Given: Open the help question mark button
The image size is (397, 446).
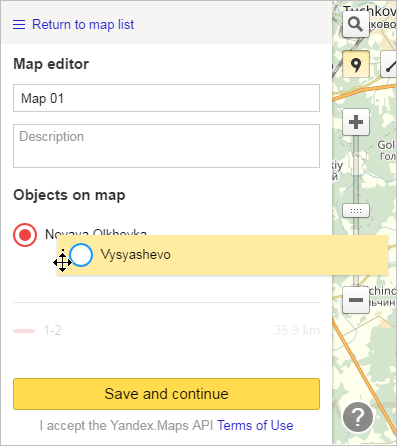Looking at the screenshot, I should click(358, 417).
